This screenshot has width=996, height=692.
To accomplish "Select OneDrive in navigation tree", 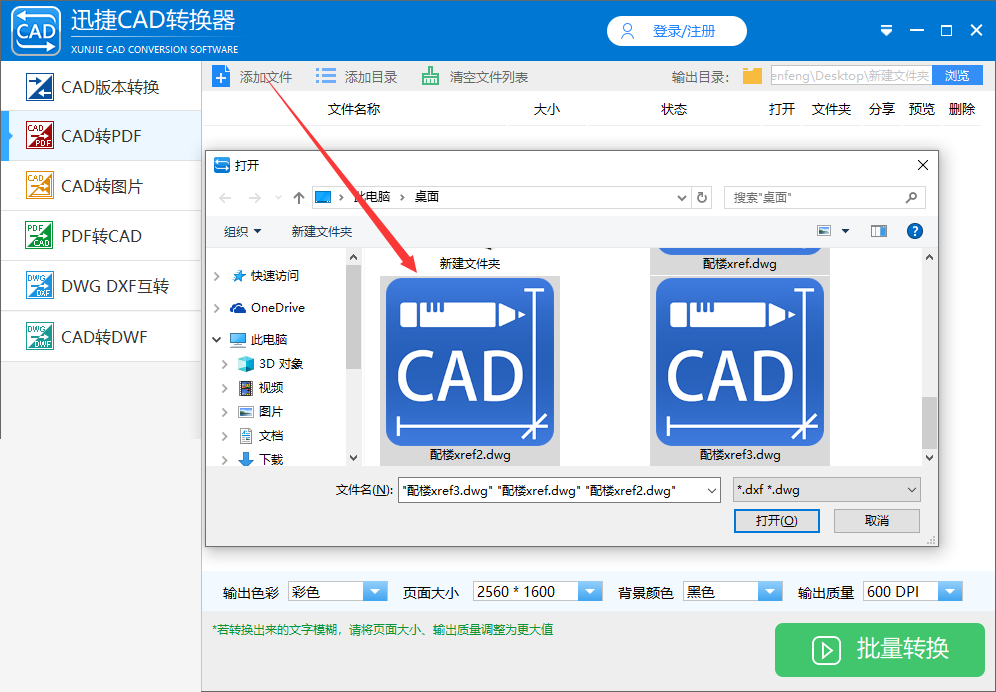I will pyautogui.click(x=277, y=308).
